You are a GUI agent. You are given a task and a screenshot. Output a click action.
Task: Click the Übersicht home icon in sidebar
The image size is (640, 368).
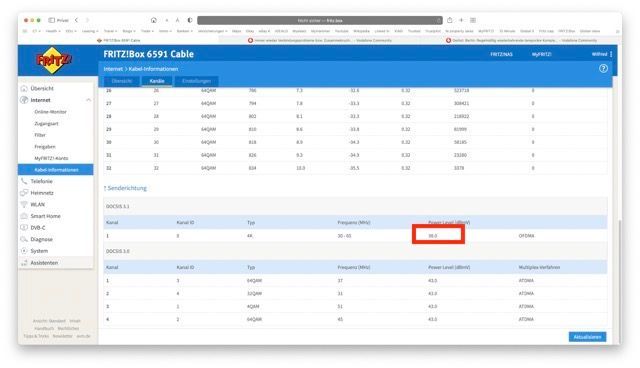tap(24, 88)
